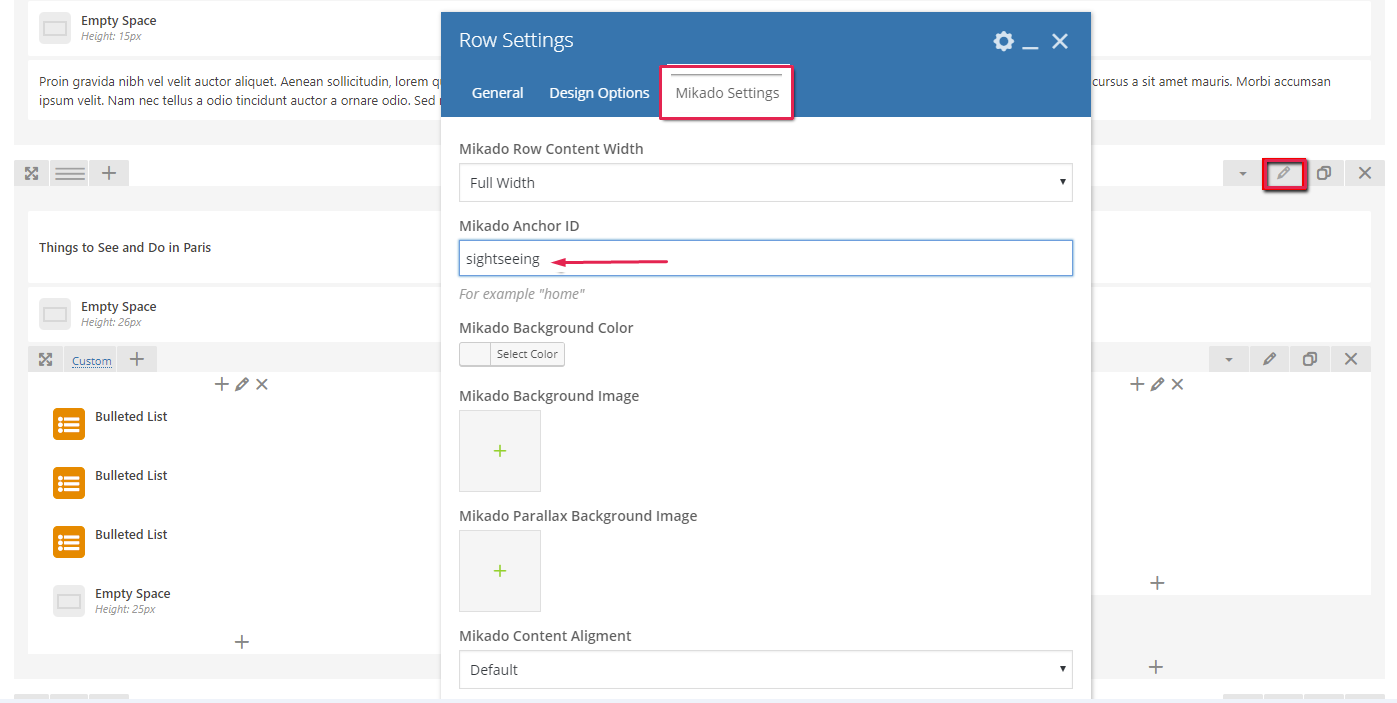Screen dimensions: 1397x703
Task: Toggle the row dropdown arrow beside the highlighted pencil
Action: point(1243,173)
